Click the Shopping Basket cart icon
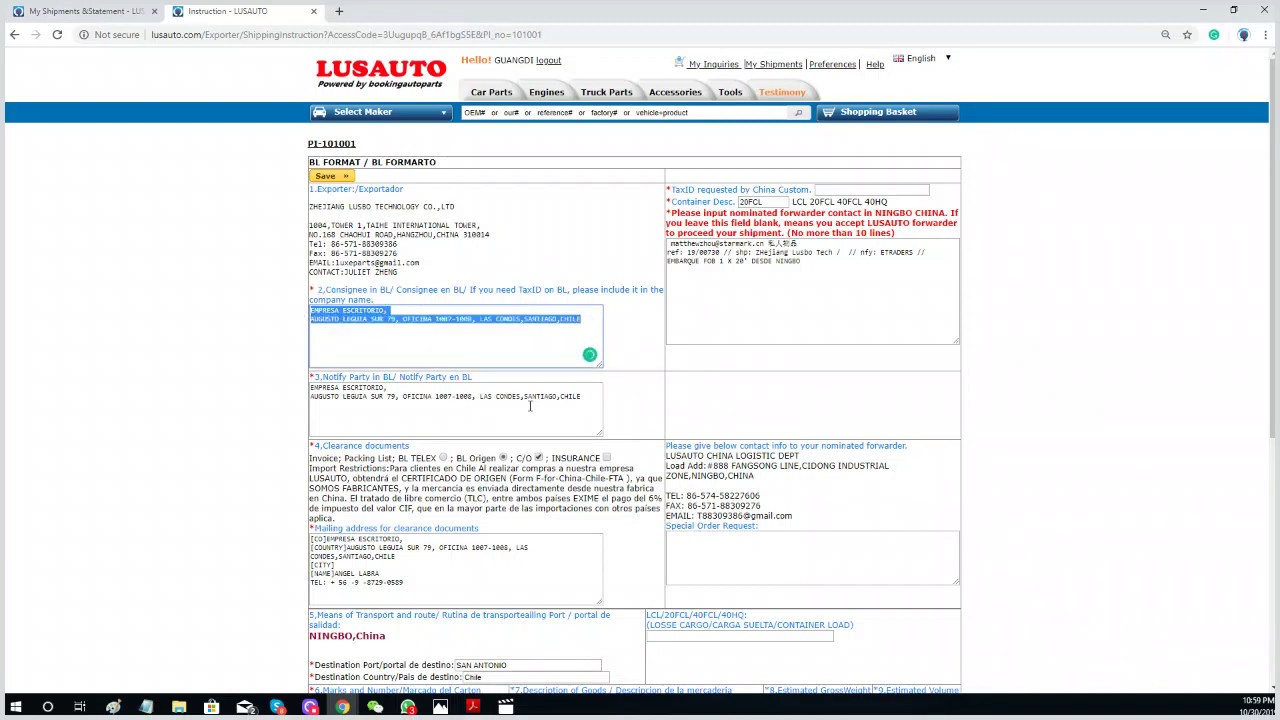Image resolution: width=1280 pixels, height=720 pixels. coord(827,112)
